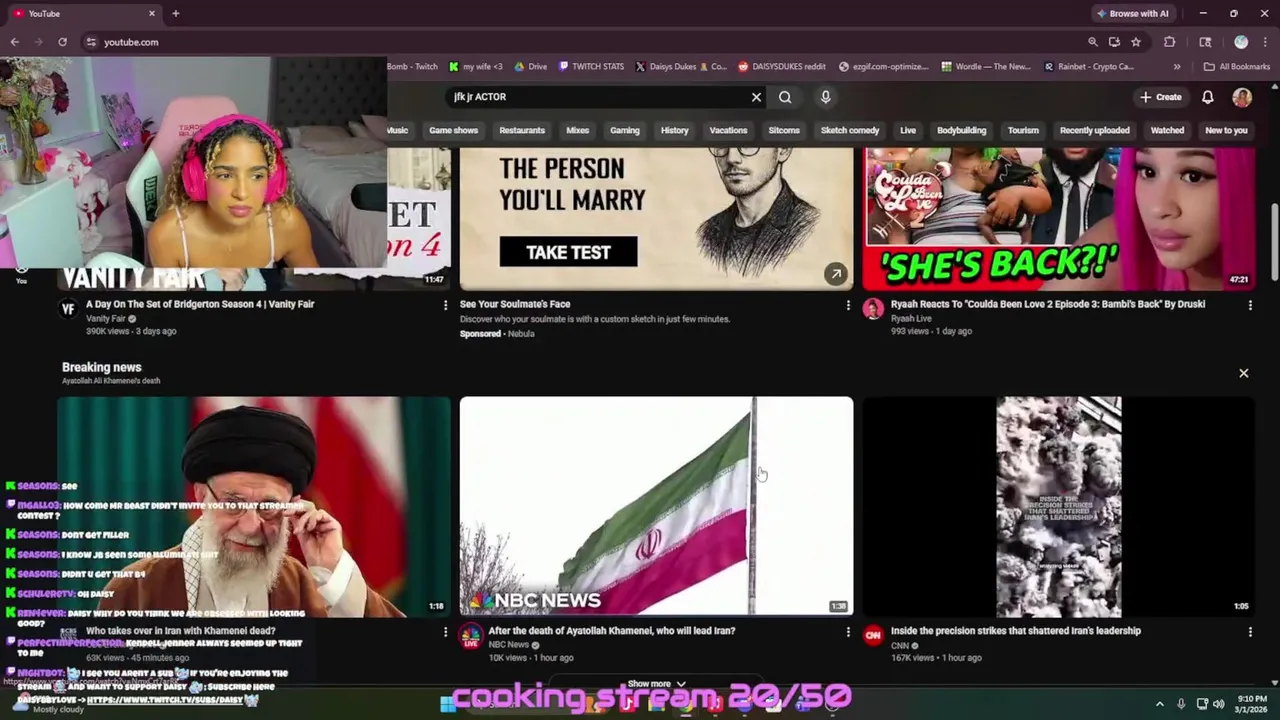Reload the page with the refresh icon
The image size is (1280, 720).
(62, 42)
